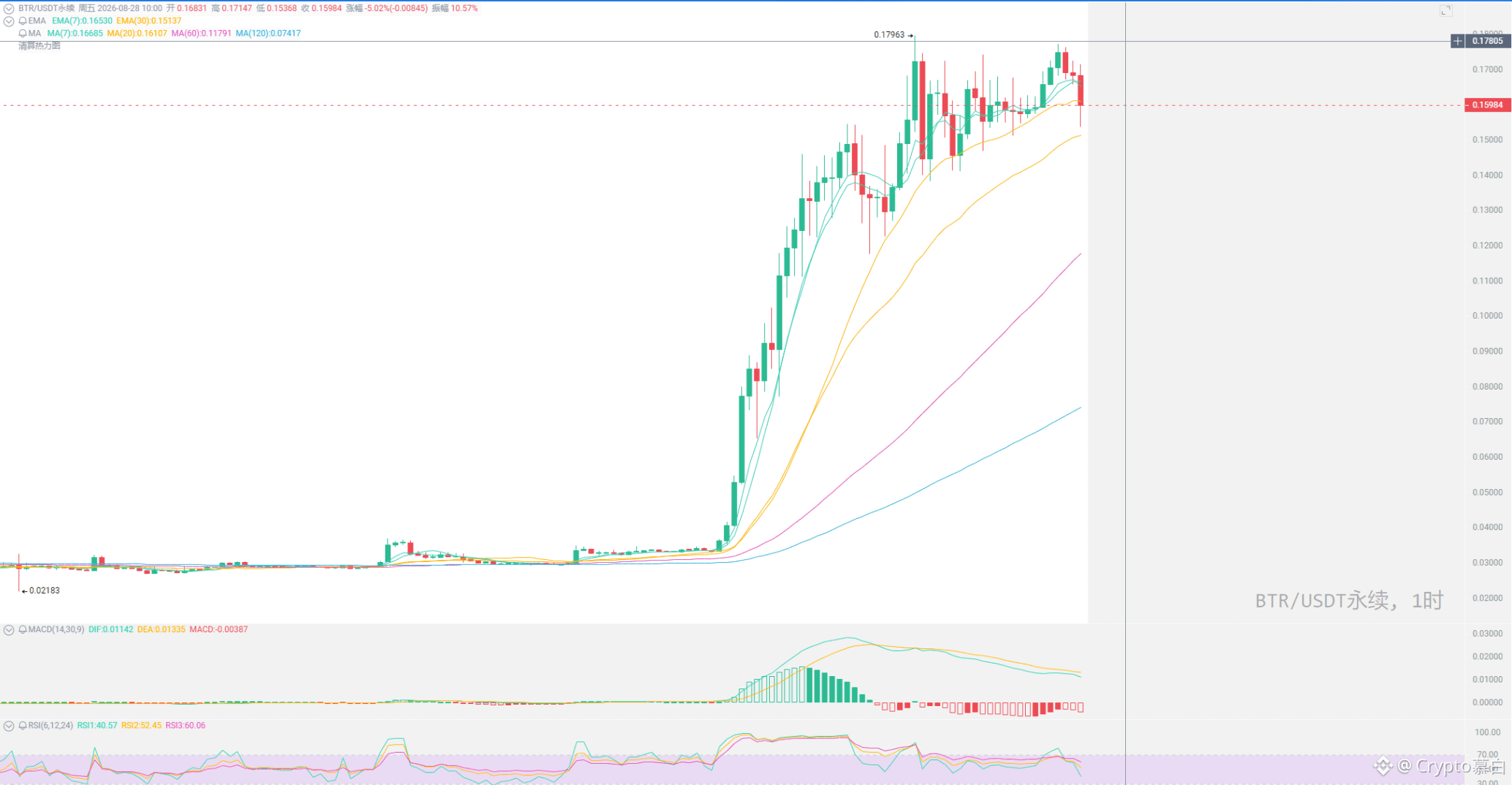The image size is (1512, 785).
Task: Click the amplitude value 10.57%
Action: [464, 9]
